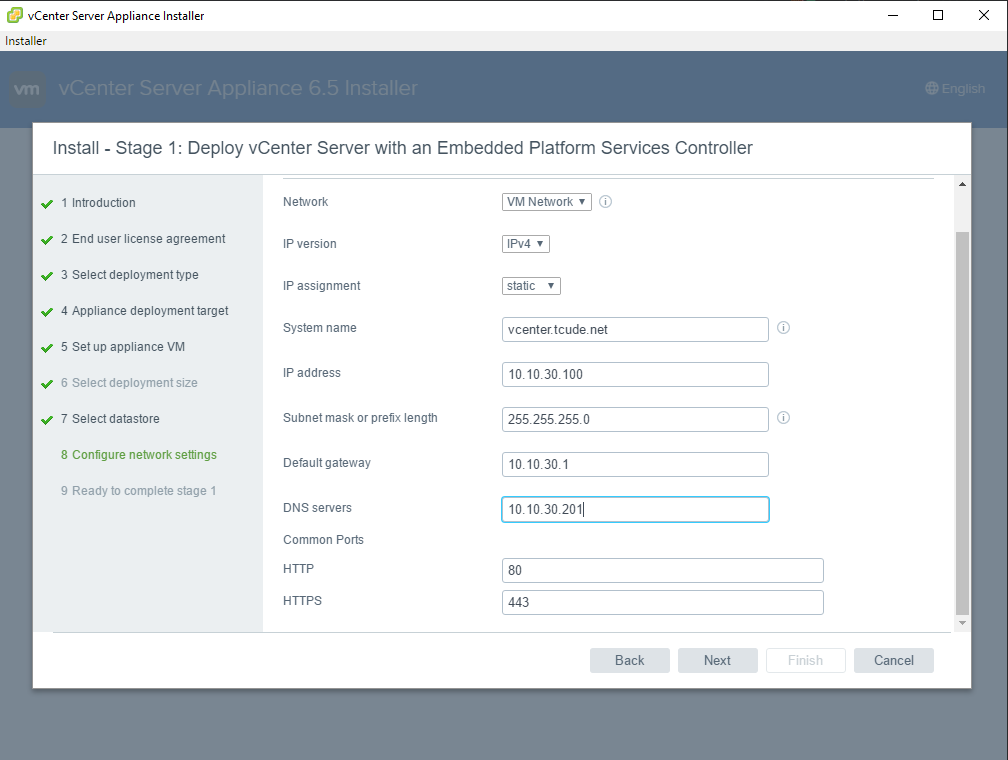Open the Installer menu
The image size is (1008, 760).
(x=26, y=41)
